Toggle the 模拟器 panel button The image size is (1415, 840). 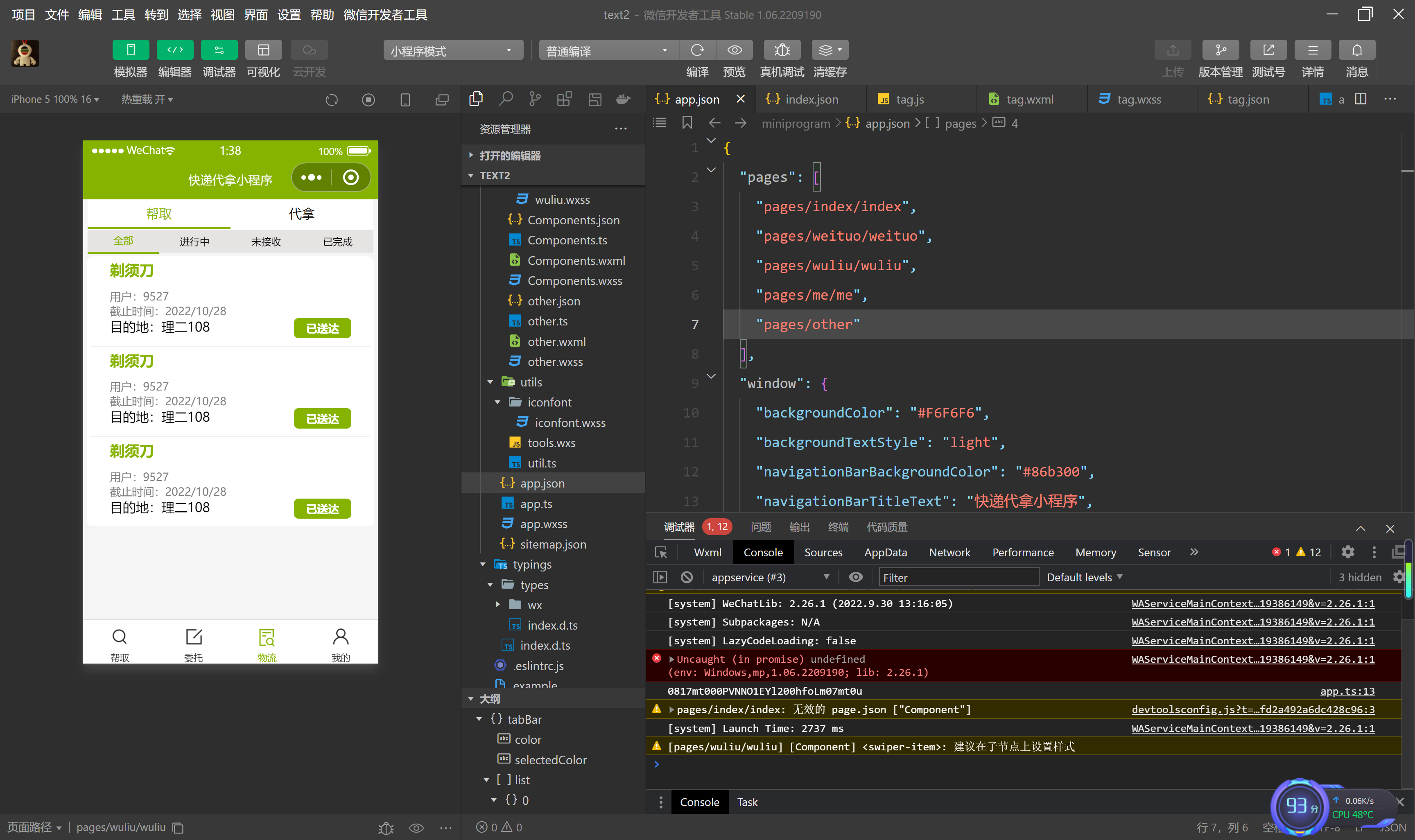(x=131, y=50)
